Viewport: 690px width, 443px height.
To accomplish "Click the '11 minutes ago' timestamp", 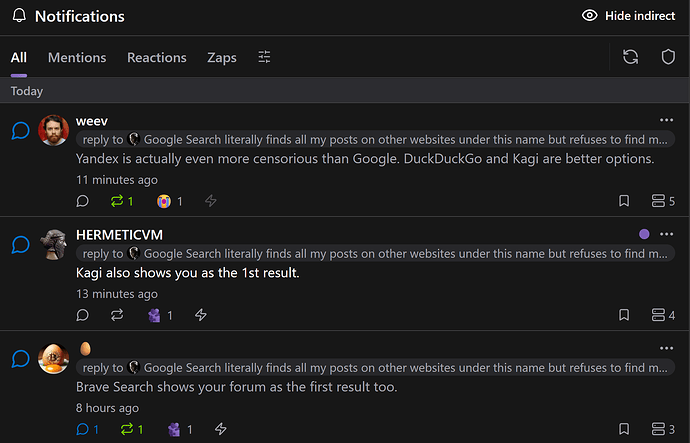I will coord(117,180).
